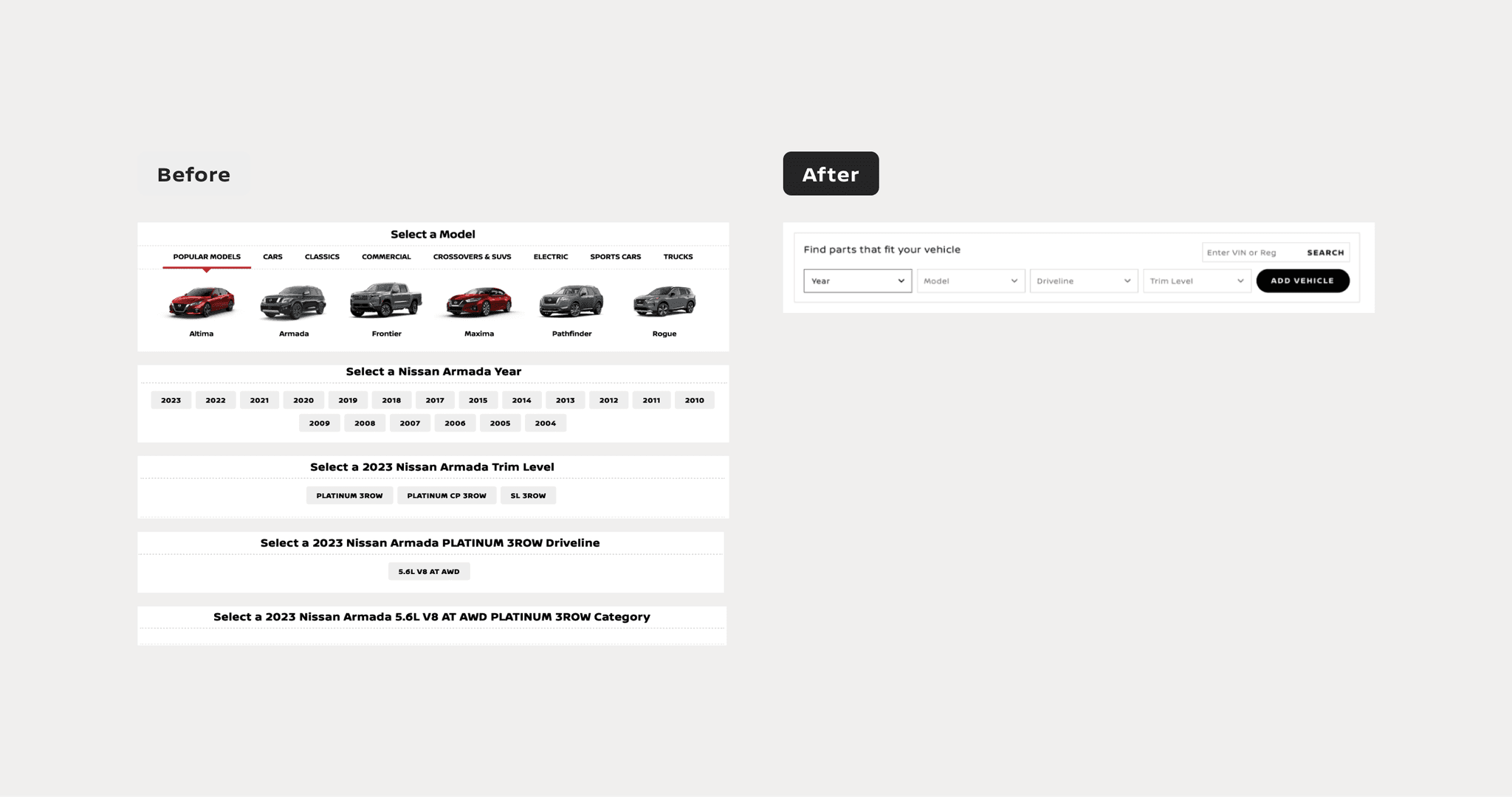Expand the Model dropdown
The height and width of the screenshot is (797, 1512).
[970, 281]
